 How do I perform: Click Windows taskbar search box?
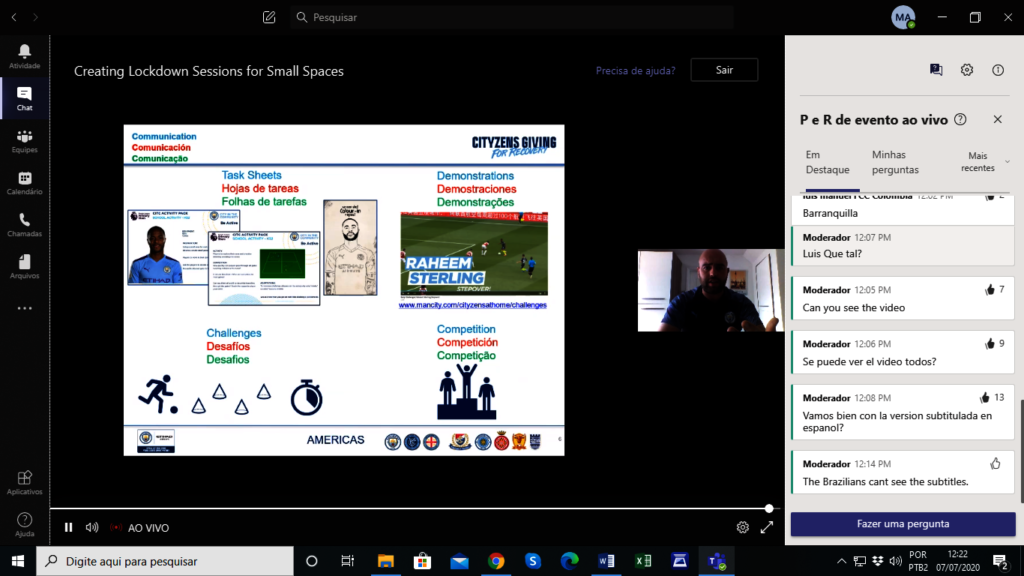tap(165, 561)
